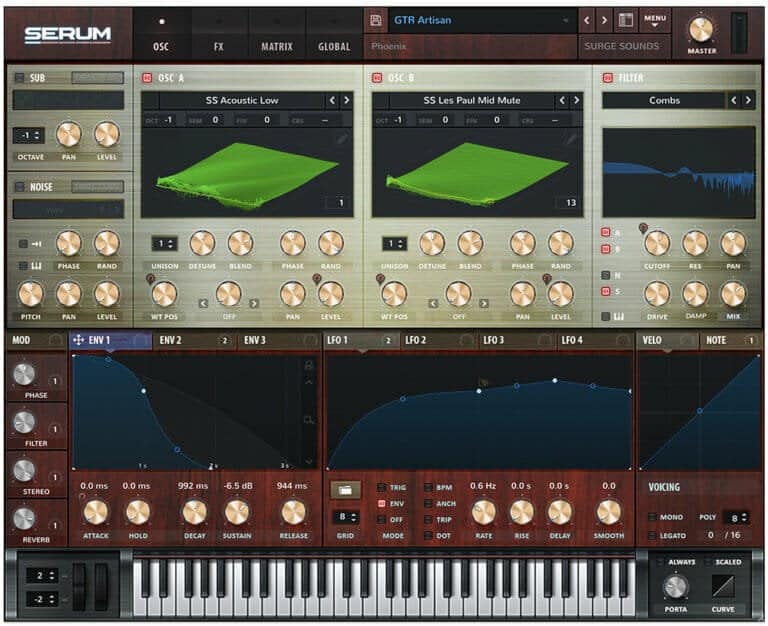Viewport: 768px width, 626px height.
Task: Select next filter type arrow
Action: click(x=748, y=100)
